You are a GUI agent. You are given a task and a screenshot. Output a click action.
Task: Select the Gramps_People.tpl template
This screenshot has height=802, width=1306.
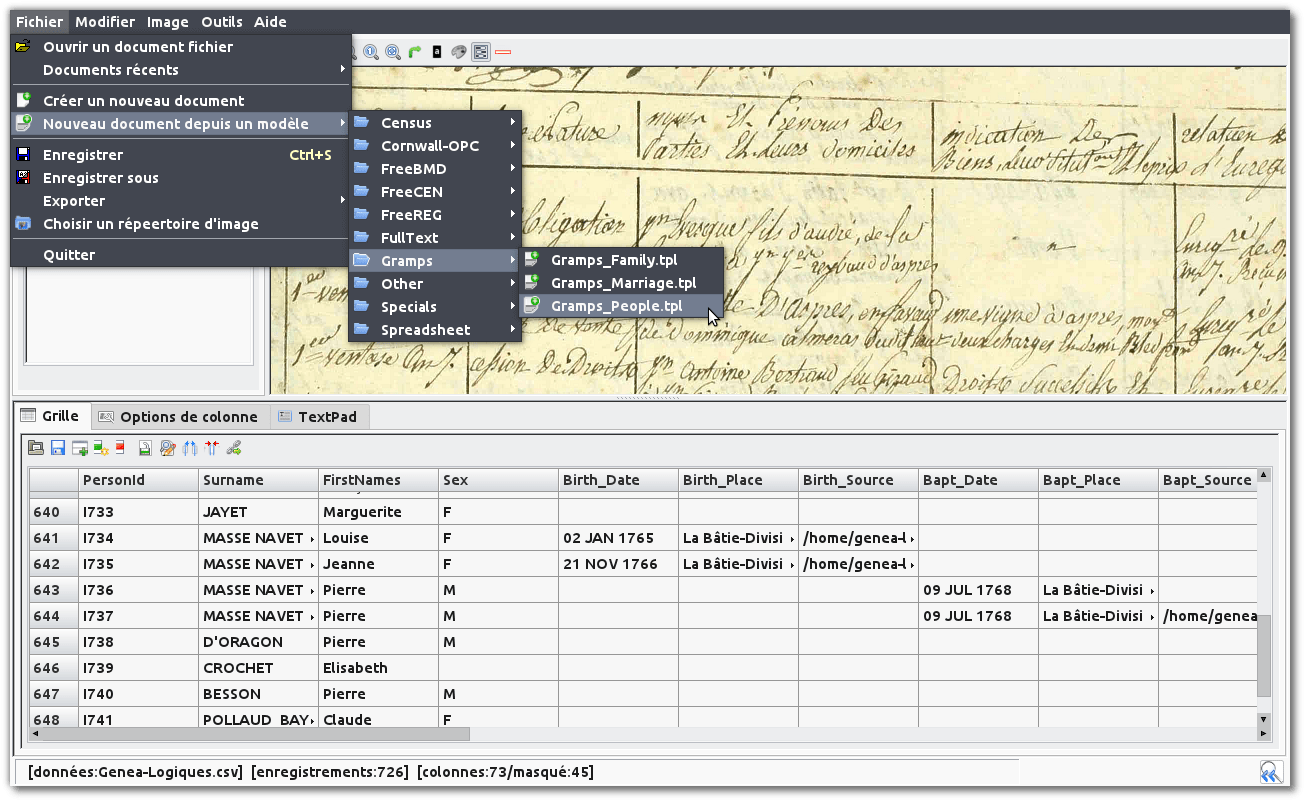[621, 306]
